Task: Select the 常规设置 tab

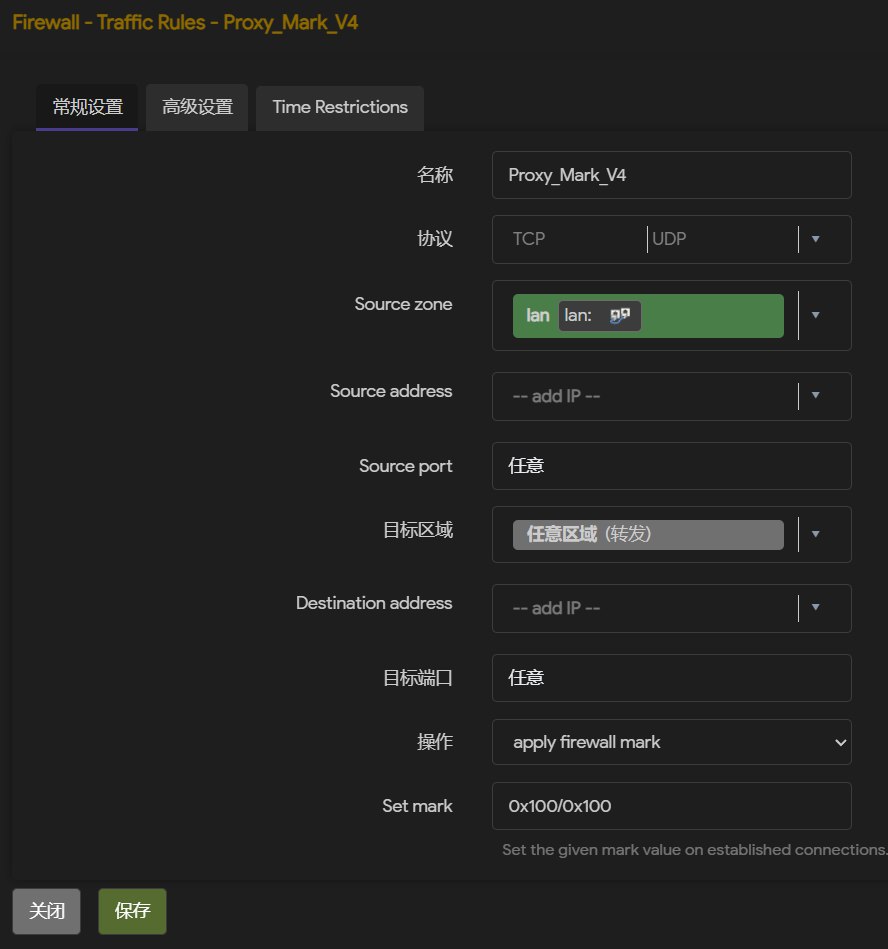Action: point(87,107)
